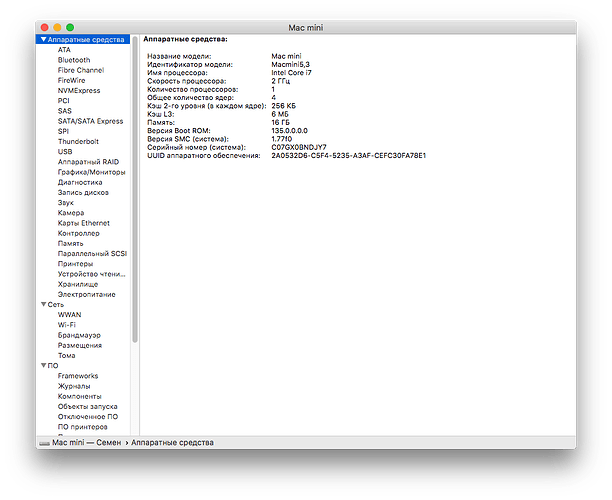Click the Аппаратные средства: bold heading
612x500 pixels.
tap(185, 39)
